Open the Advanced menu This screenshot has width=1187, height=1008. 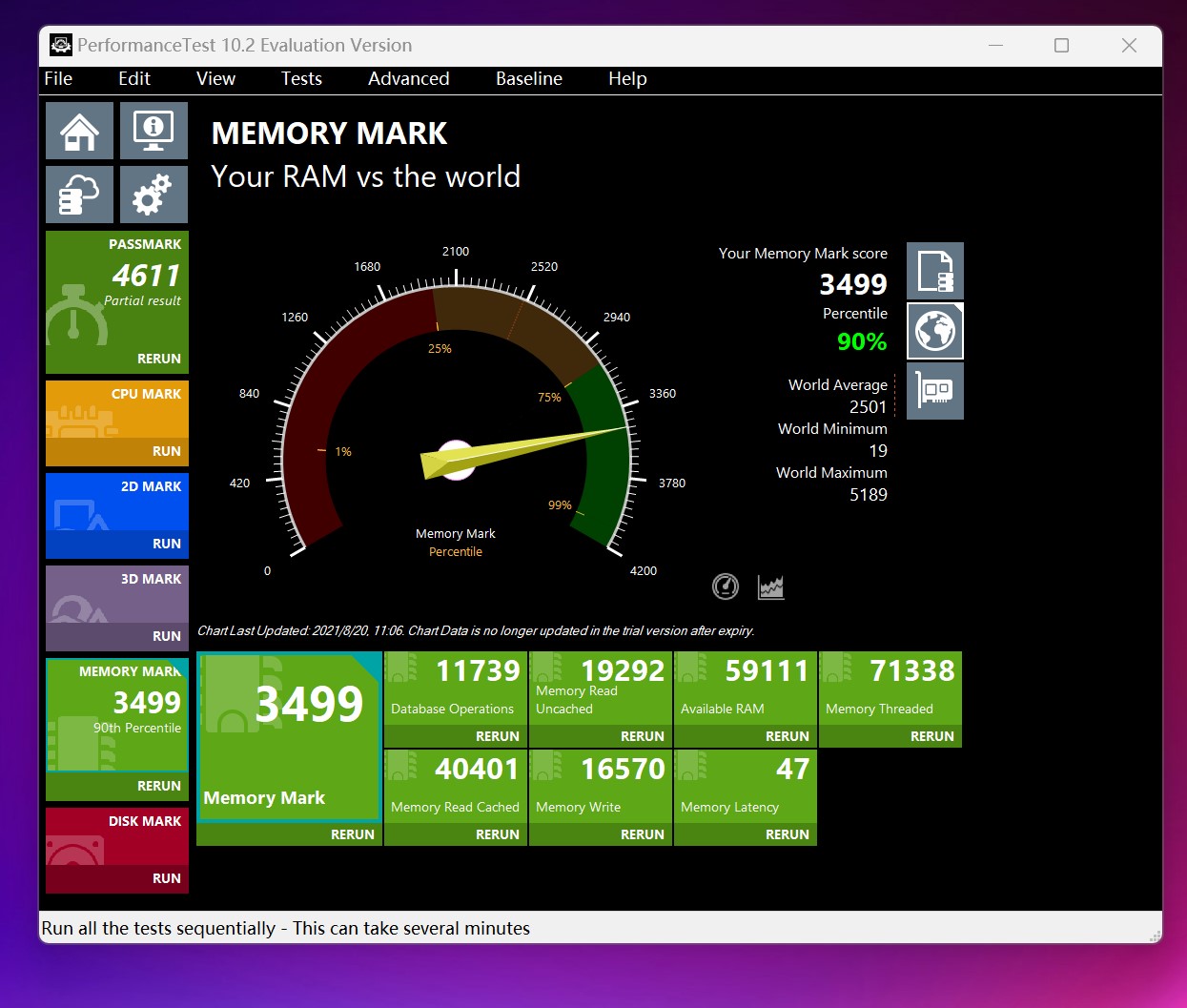pyautogui.click(x=408, y=79)
